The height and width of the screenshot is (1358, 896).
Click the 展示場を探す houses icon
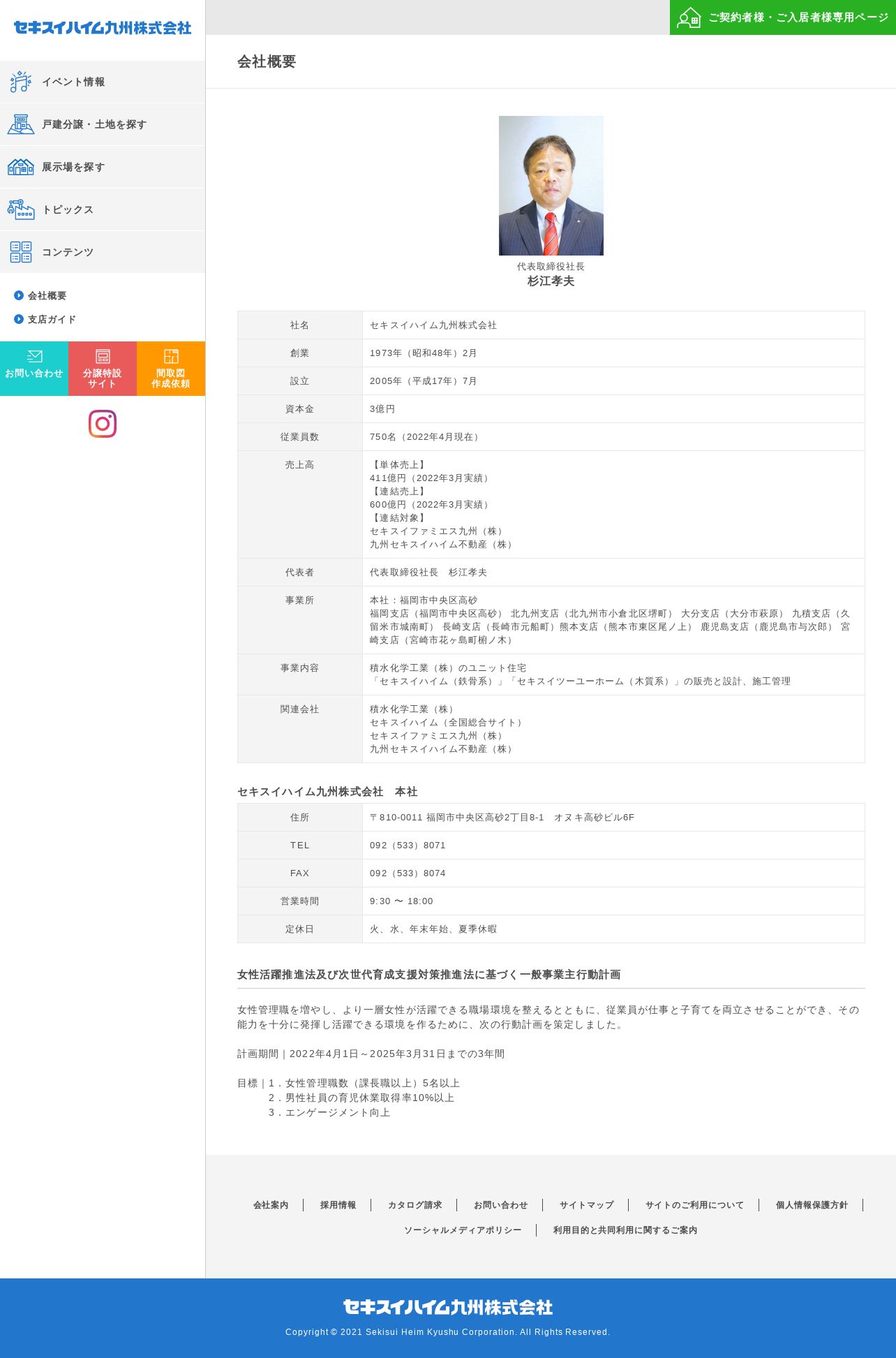[20, 167]
